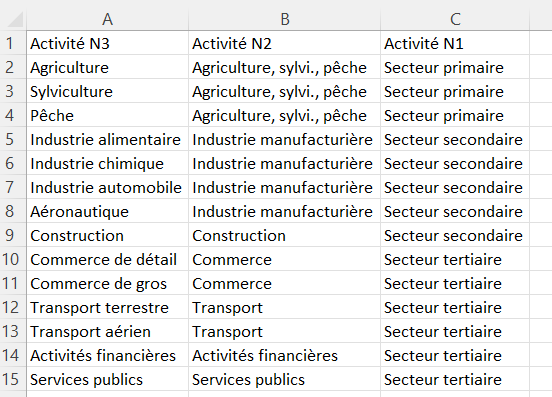Image resolution: width=552 pixels, height=397 pixels.
Task: Select column C header
Action: 455,19
